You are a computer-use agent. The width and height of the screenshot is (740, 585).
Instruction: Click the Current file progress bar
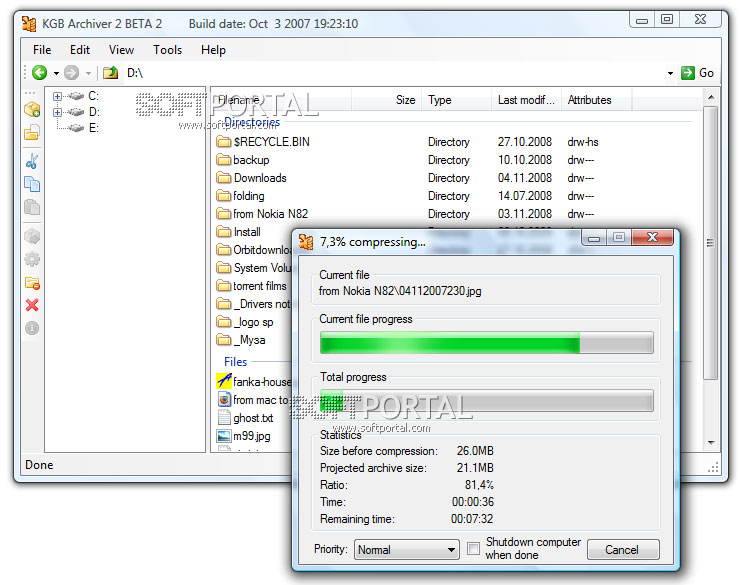coord(487,342)
